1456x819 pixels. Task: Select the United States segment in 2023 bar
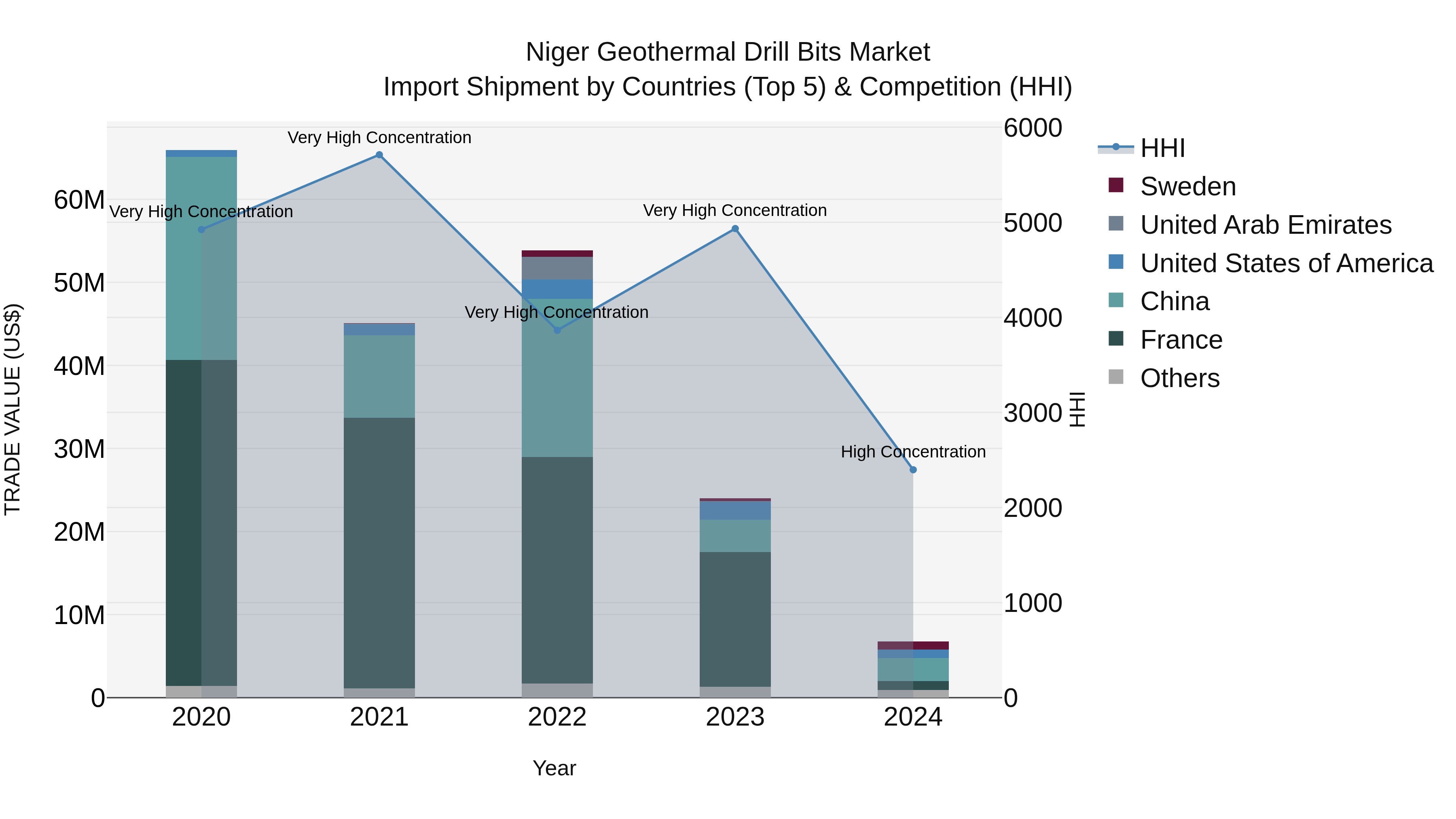(735, 510)
